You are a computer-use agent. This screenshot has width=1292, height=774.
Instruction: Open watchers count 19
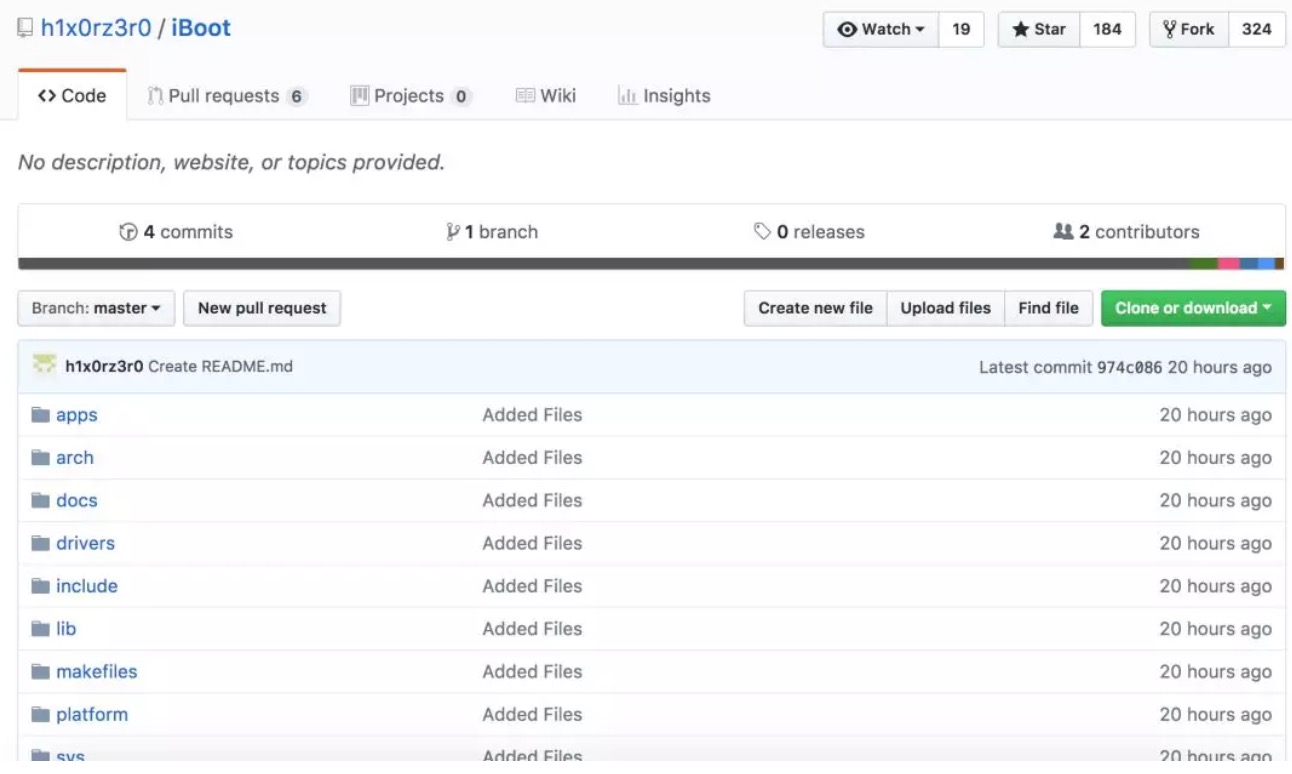(961, 29)
